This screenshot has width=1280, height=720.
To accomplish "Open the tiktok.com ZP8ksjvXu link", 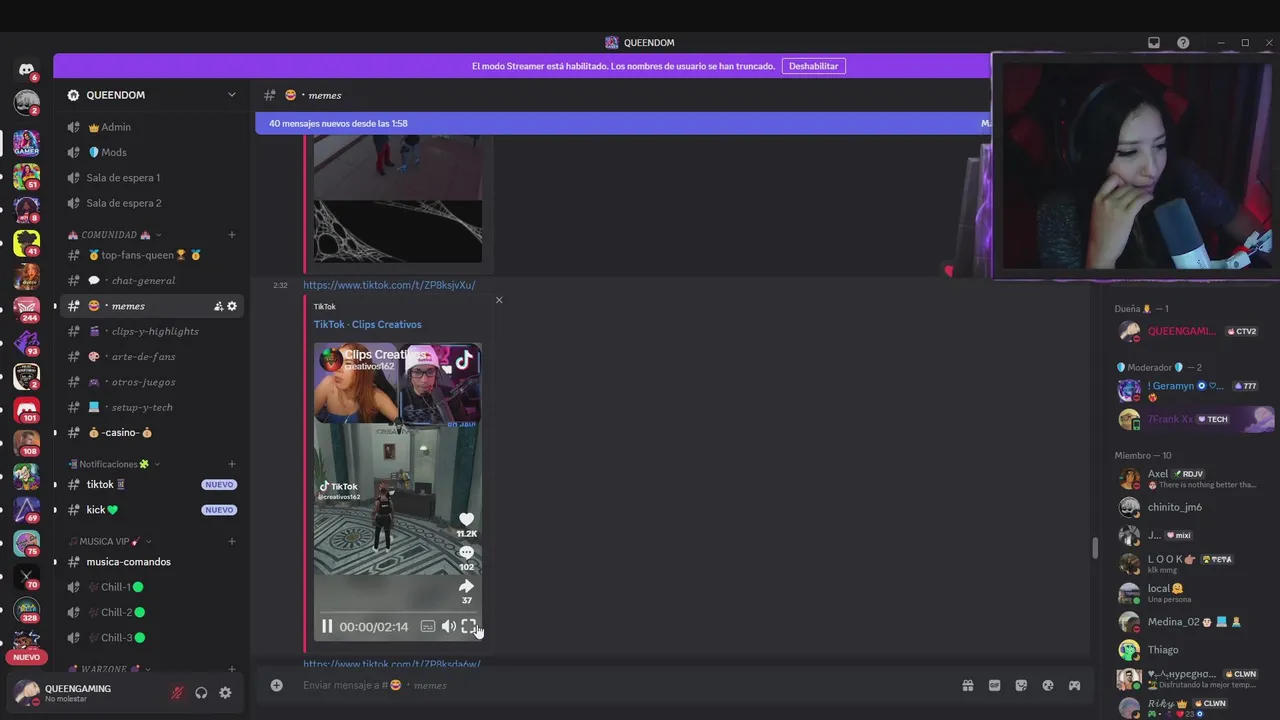I will 389,285.
